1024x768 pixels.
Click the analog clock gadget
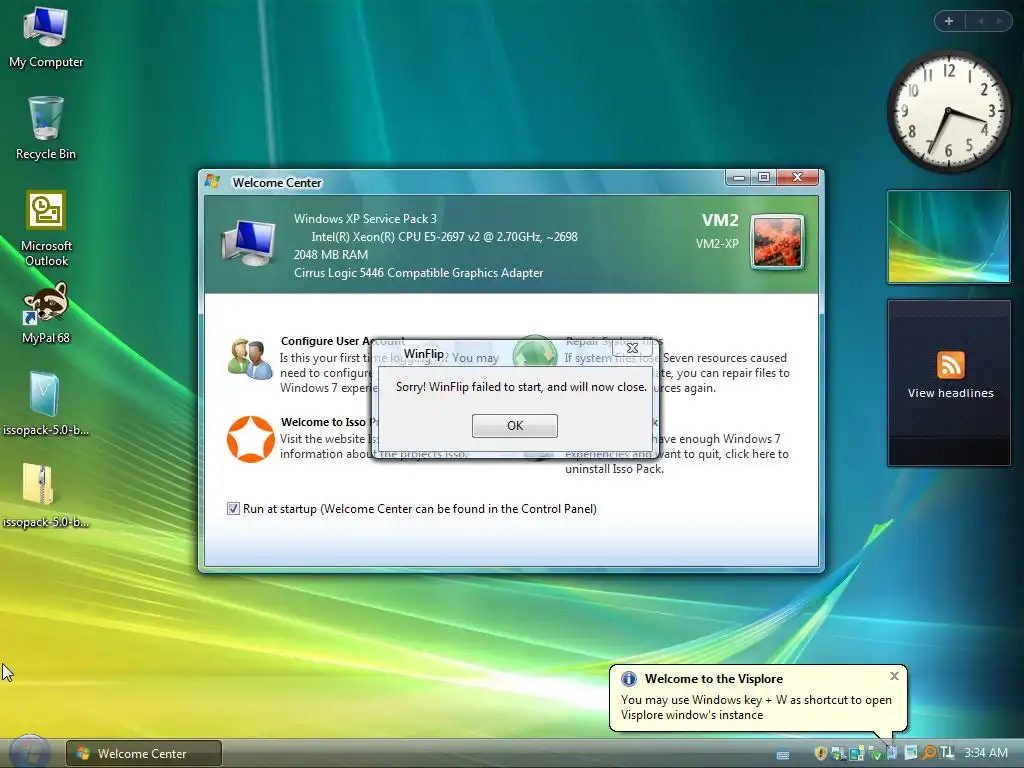[948, 112]
